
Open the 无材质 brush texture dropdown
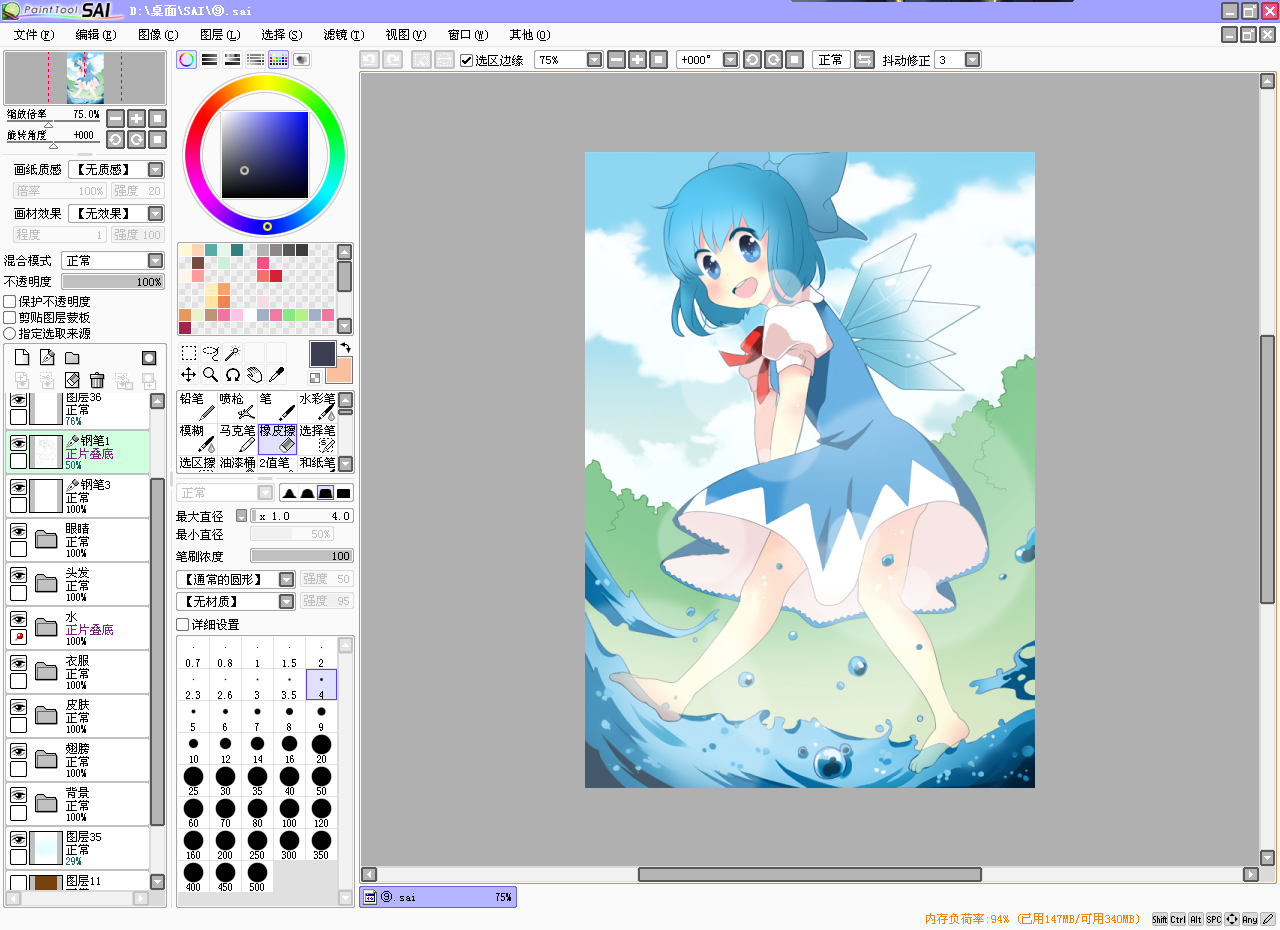[x=287, y=601]
